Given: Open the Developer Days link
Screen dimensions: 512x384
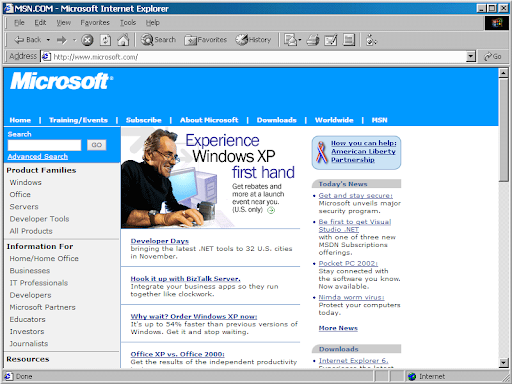Looking at the screenshot, I should [x=160, y=241].
